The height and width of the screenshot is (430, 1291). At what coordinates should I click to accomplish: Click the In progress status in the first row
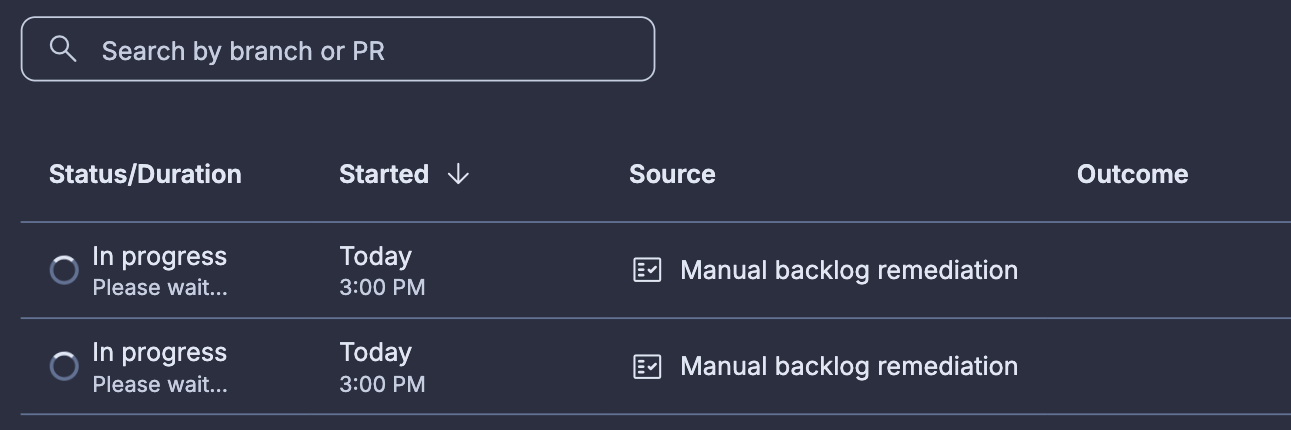pos(160,257)
